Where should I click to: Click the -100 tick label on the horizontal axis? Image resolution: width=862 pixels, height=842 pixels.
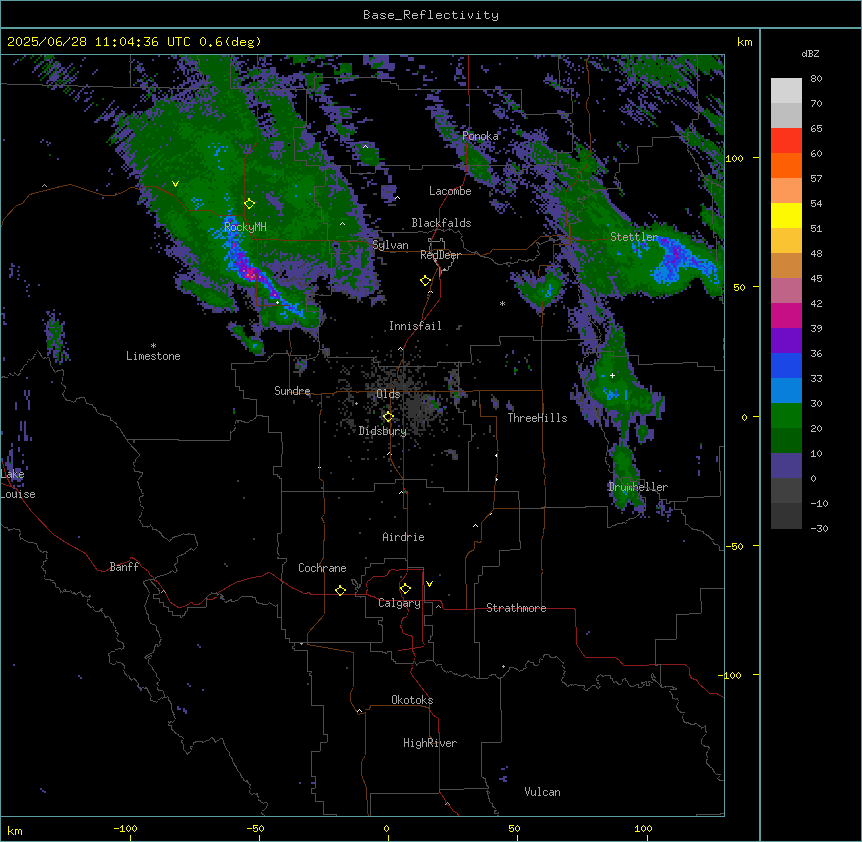click(125, 828)
